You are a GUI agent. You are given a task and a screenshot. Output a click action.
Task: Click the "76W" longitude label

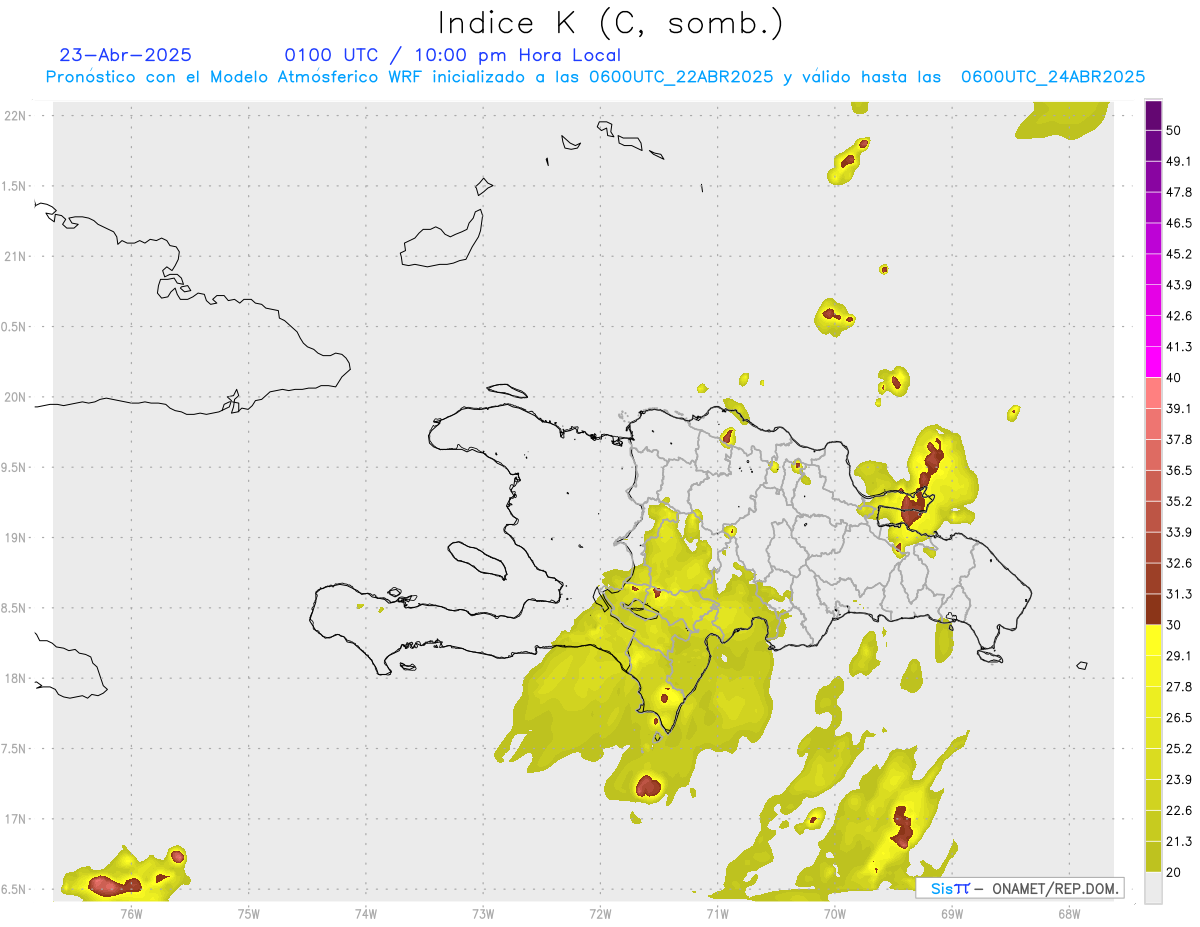(131, 913)
